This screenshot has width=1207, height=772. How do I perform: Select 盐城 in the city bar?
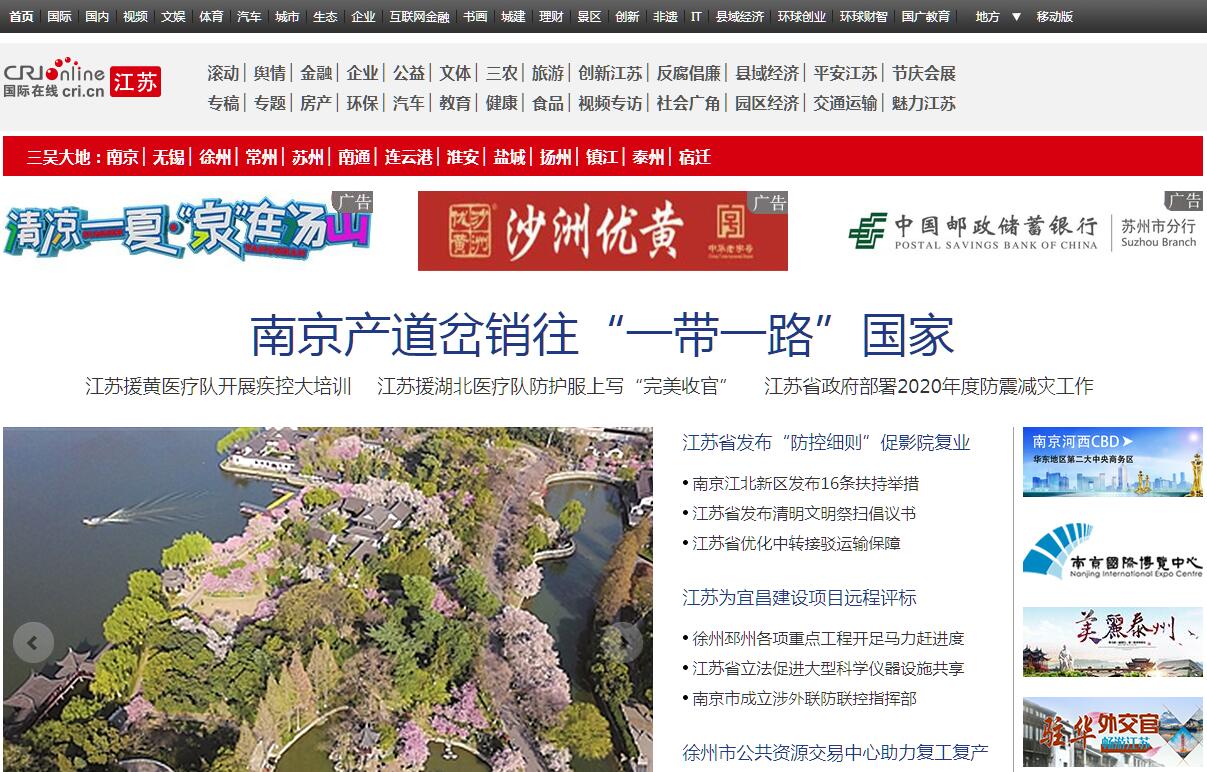coord(510,157)
